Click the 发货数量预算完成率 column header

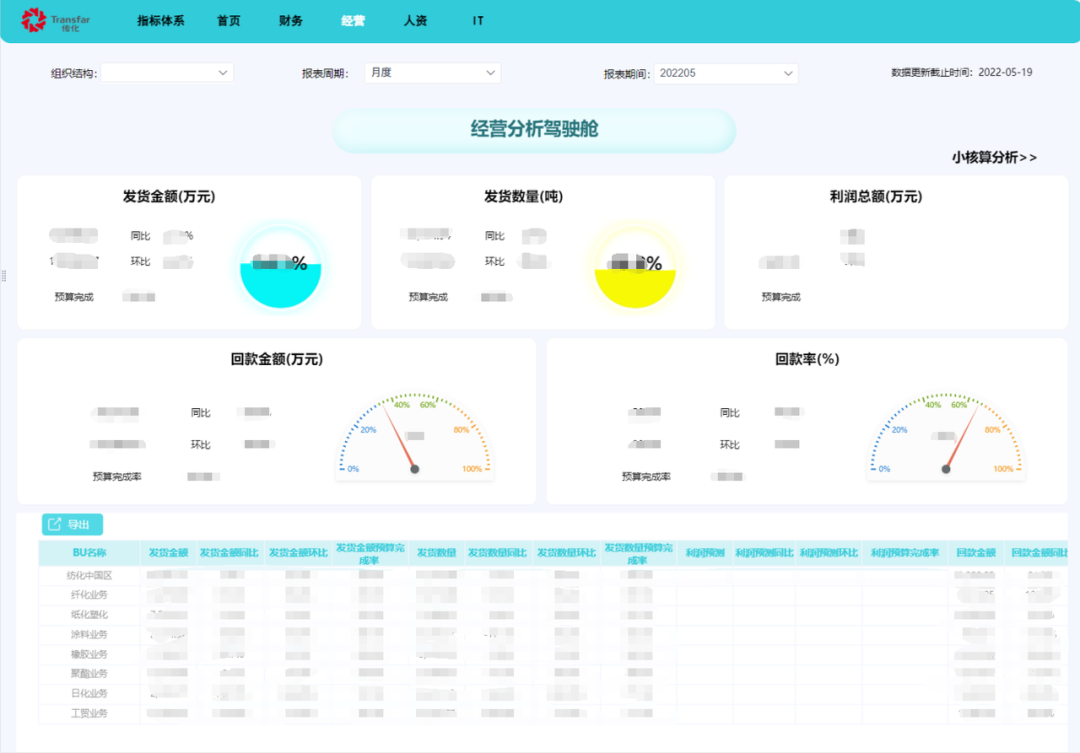(638, 553)
